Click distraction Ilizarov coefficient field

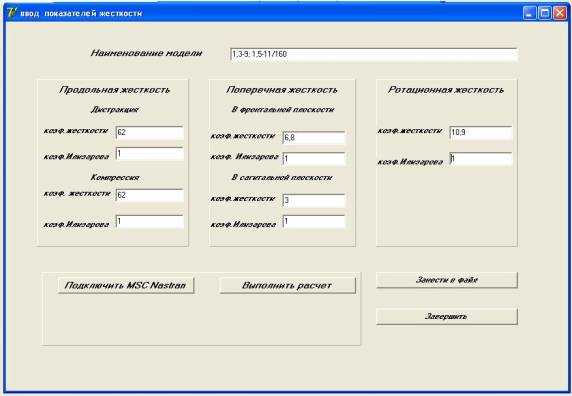(x=150, y=154)
